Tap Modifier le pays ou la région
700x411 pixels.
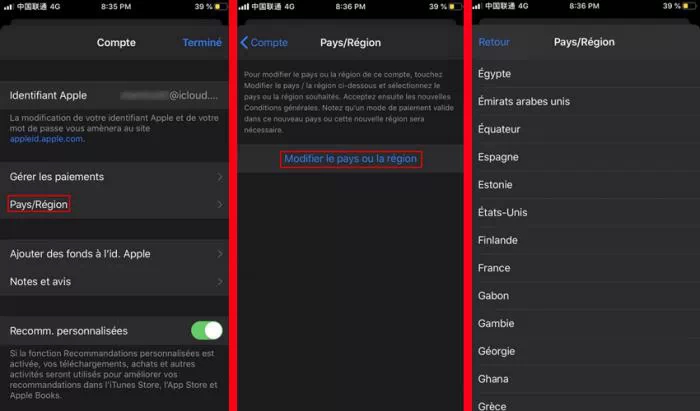(350, 159)
